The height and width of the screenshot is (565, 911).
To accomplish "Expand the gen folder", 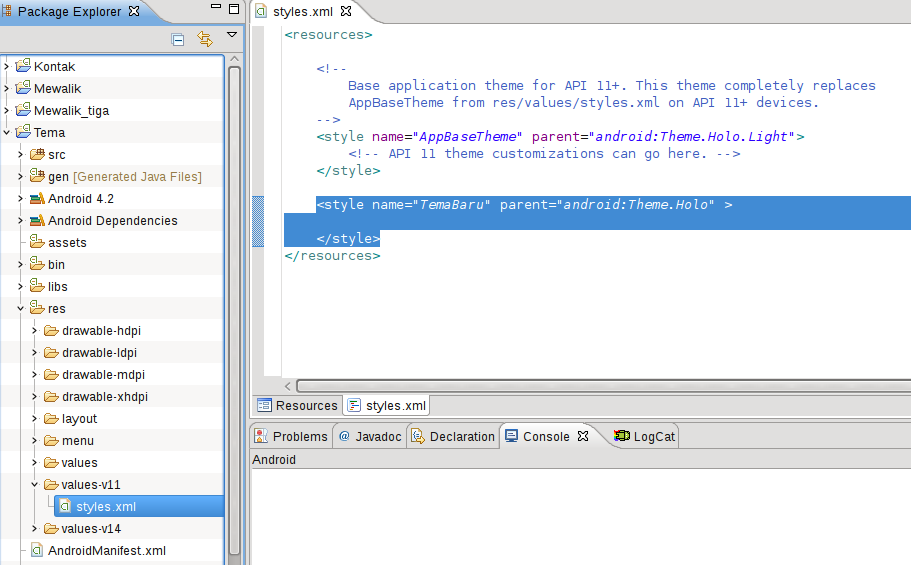I will click(x=20, y=177).
